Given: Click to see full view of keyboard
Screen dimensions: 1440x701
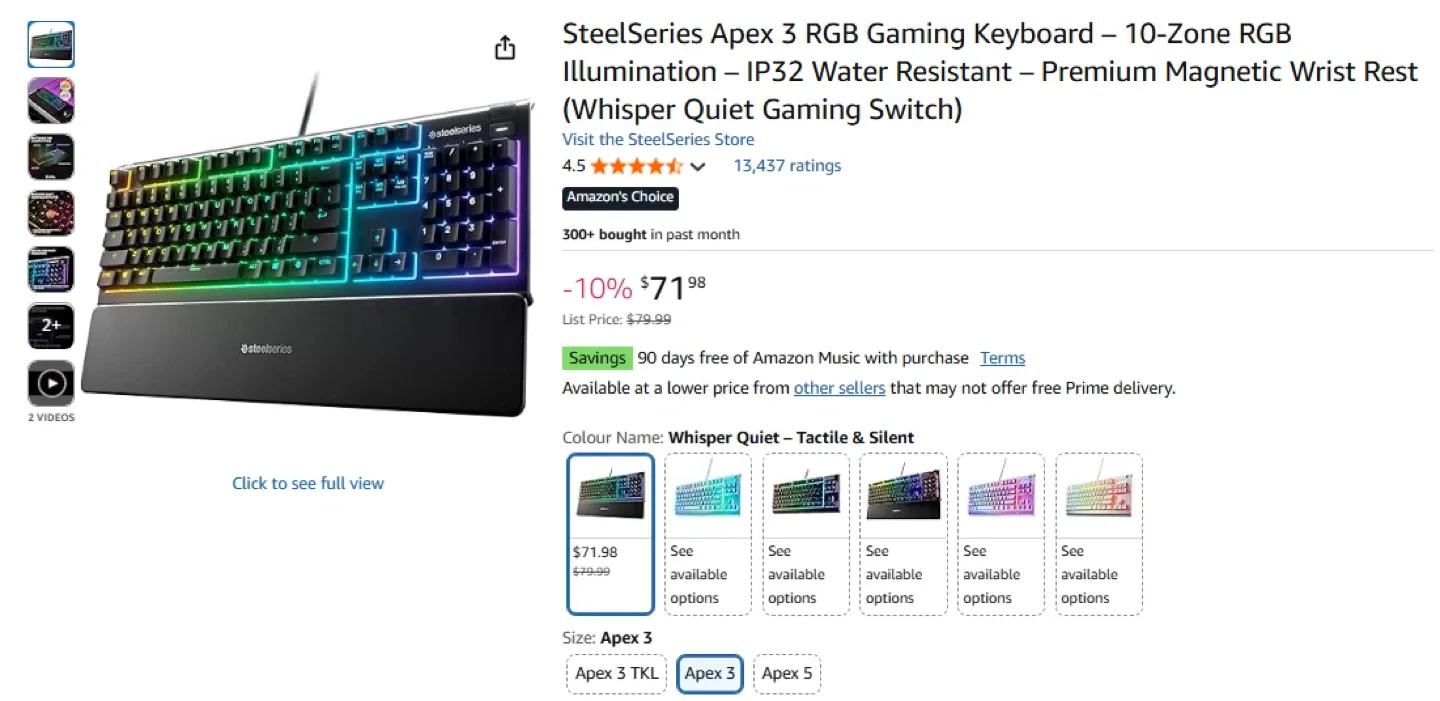Looking at the screenshot, I should pyautogui.click(x=308, y=483).
